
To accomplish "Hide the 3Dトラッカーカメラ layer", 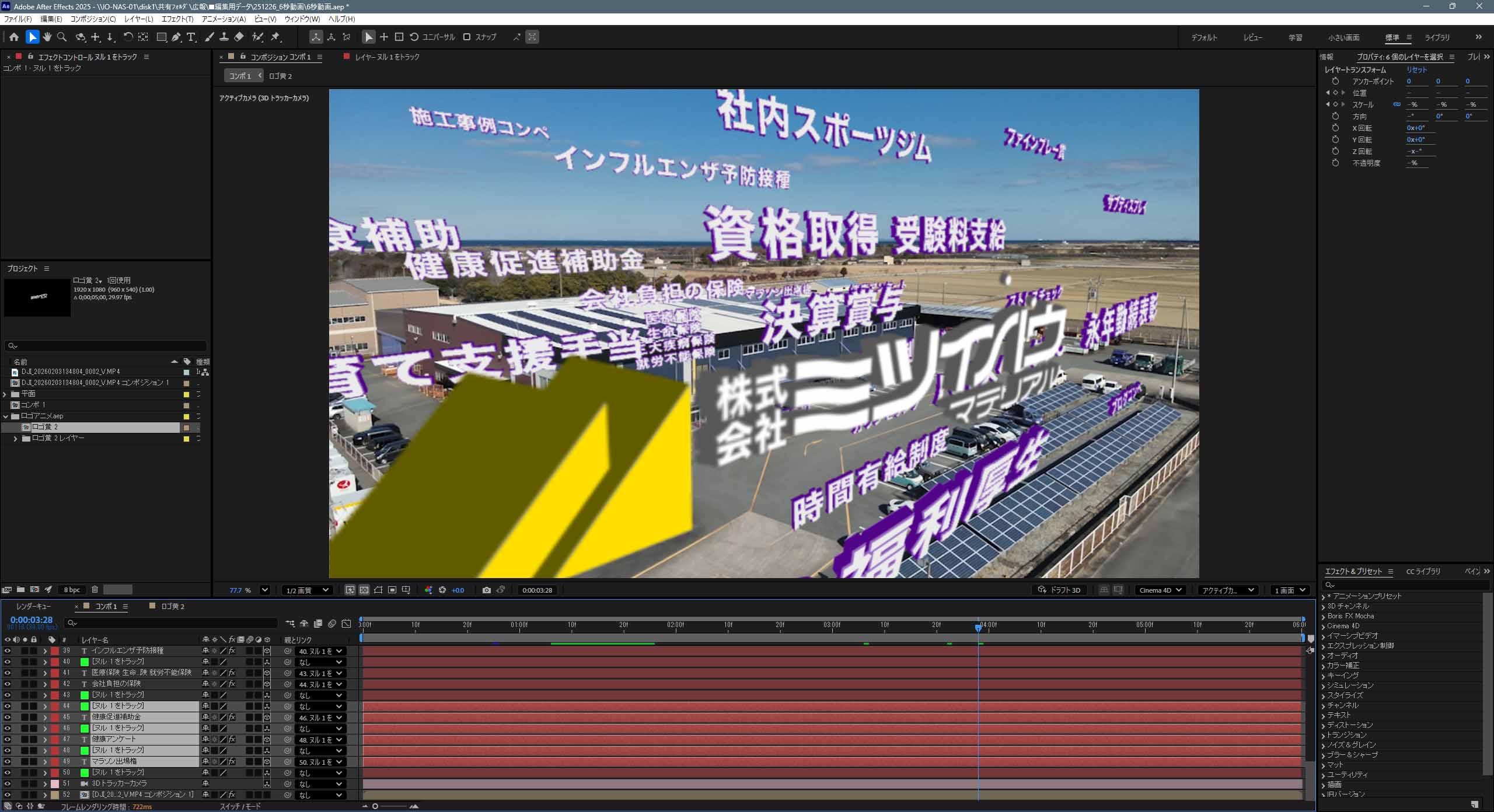I will (7, 783).
